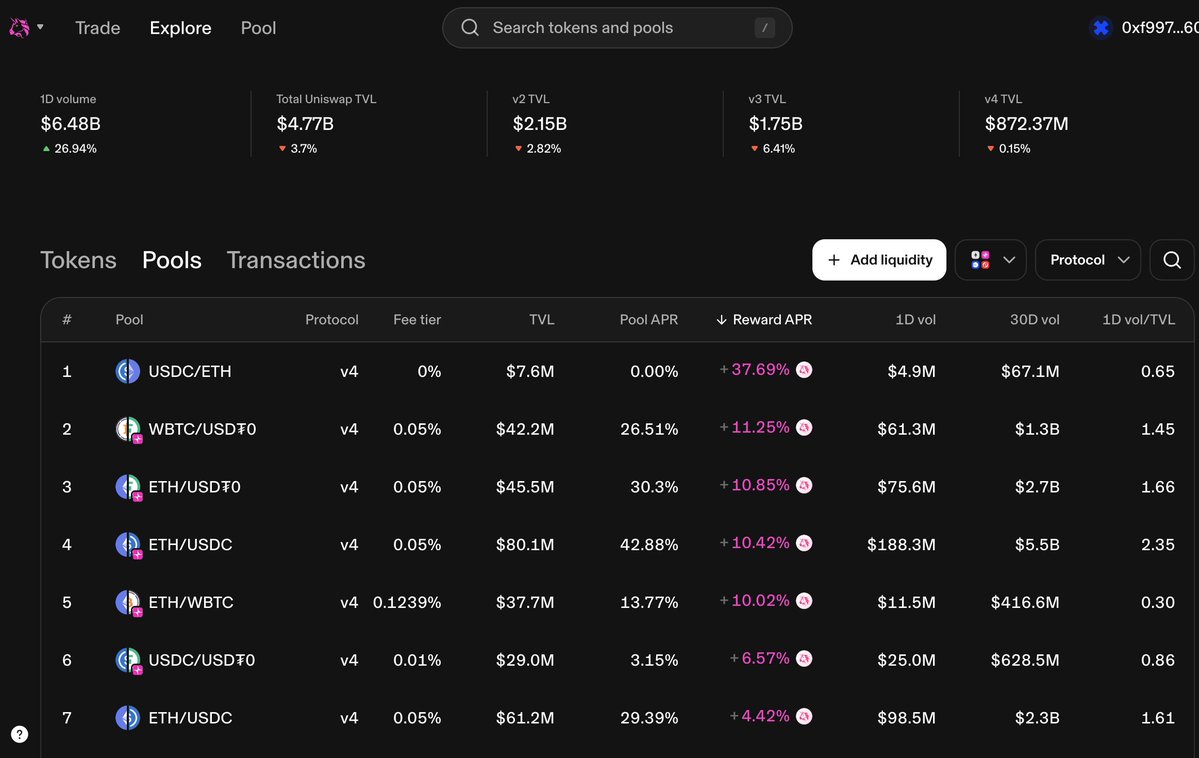
Task: Click the UNI reward icon next to 6.57%
Action: pos(804,659)
